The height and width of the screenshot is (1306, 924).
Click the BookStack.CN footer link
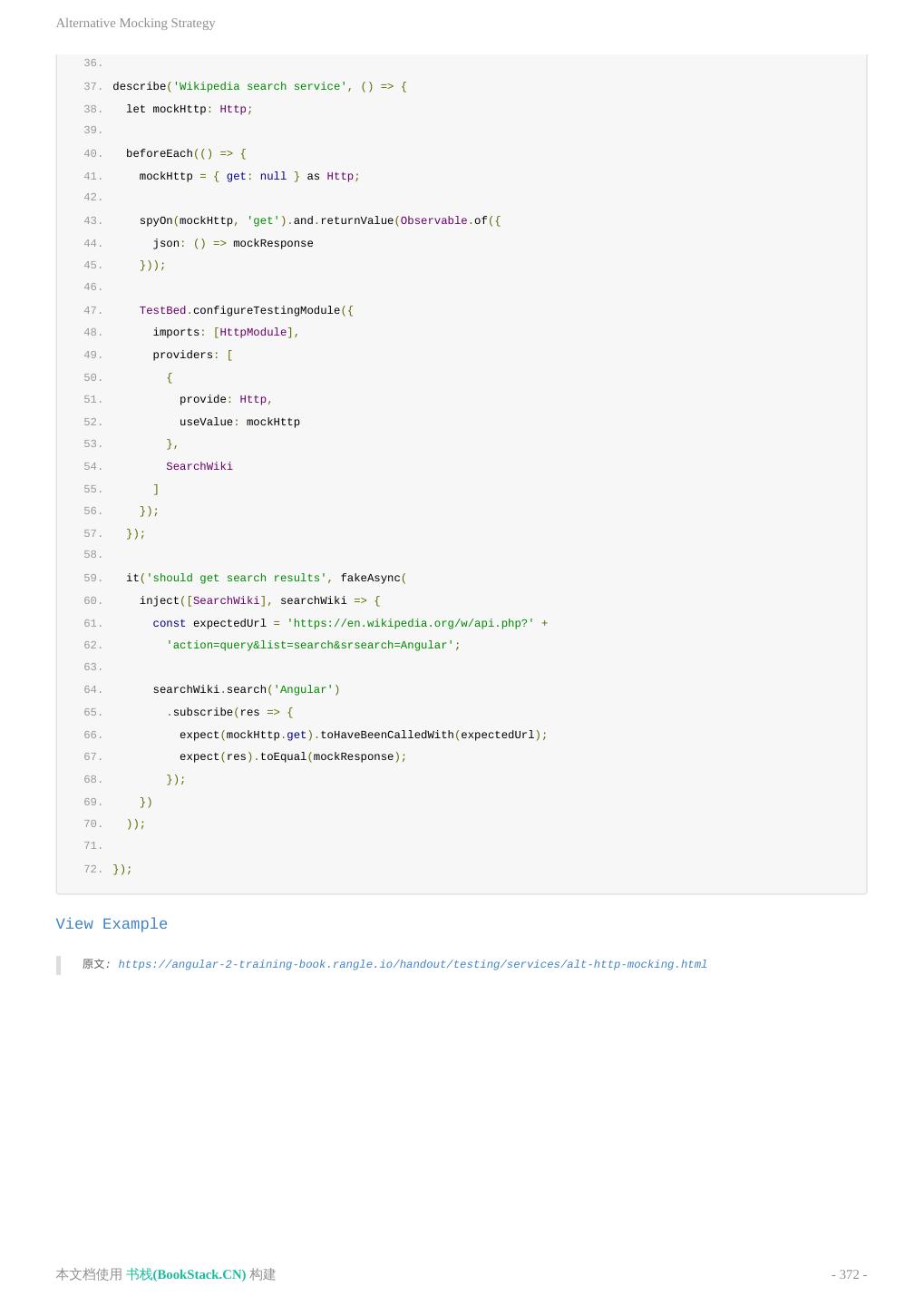point(186,1274)
